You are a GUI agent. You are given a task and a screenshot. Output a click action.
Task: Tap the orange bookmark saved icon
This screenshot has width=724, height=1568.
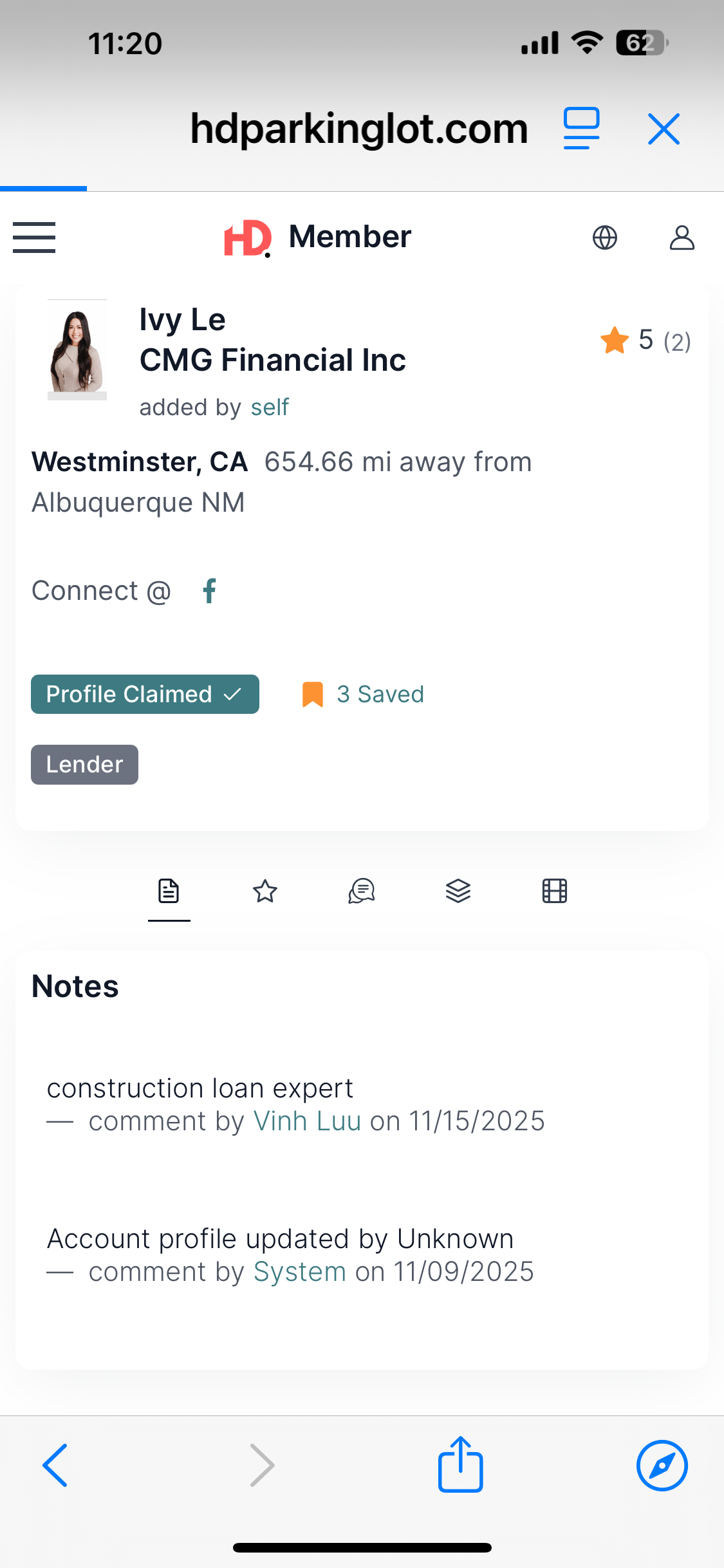tap(313, 695)
